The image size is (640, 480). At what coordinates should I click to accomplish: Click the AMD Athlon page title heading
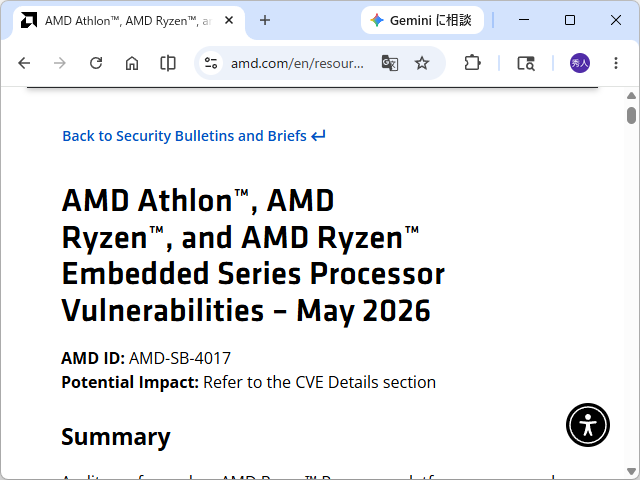pos(253,255)
